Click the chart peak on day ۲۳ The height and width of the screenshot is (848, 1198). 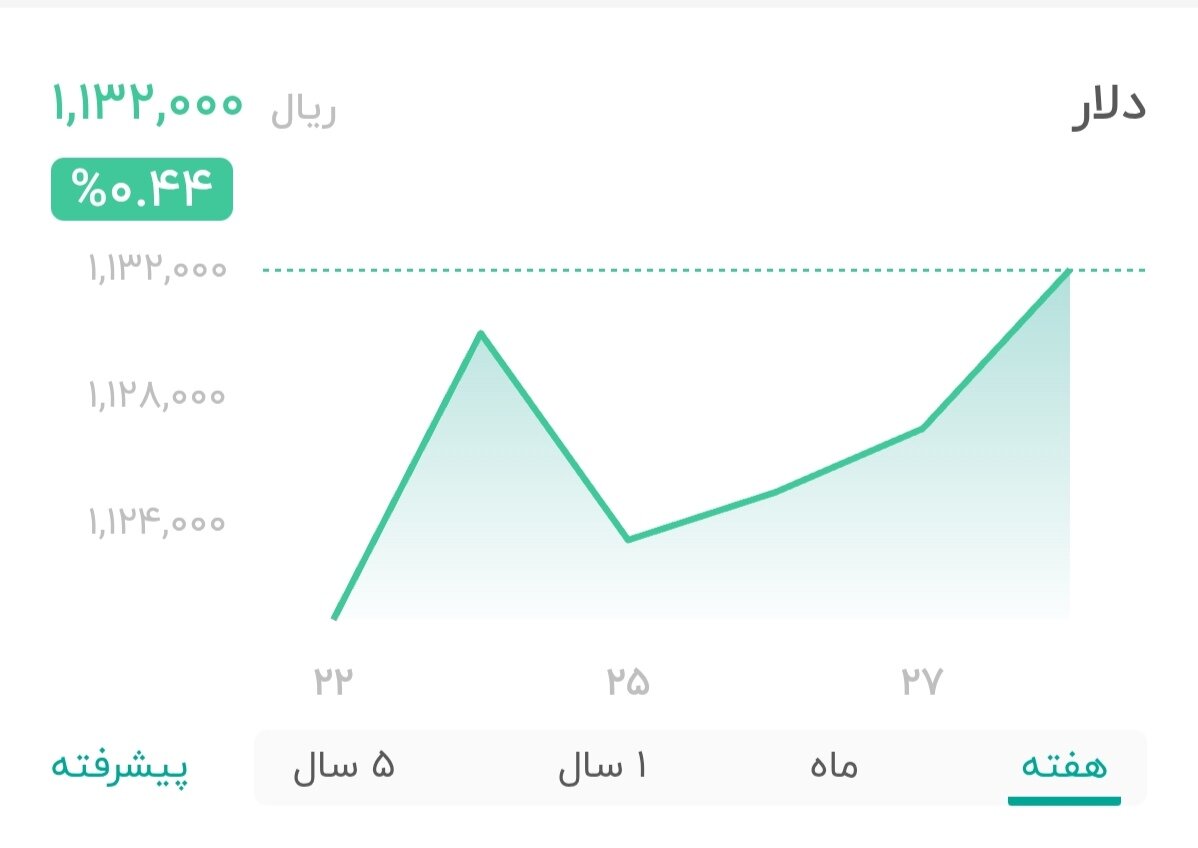point(482,332)
